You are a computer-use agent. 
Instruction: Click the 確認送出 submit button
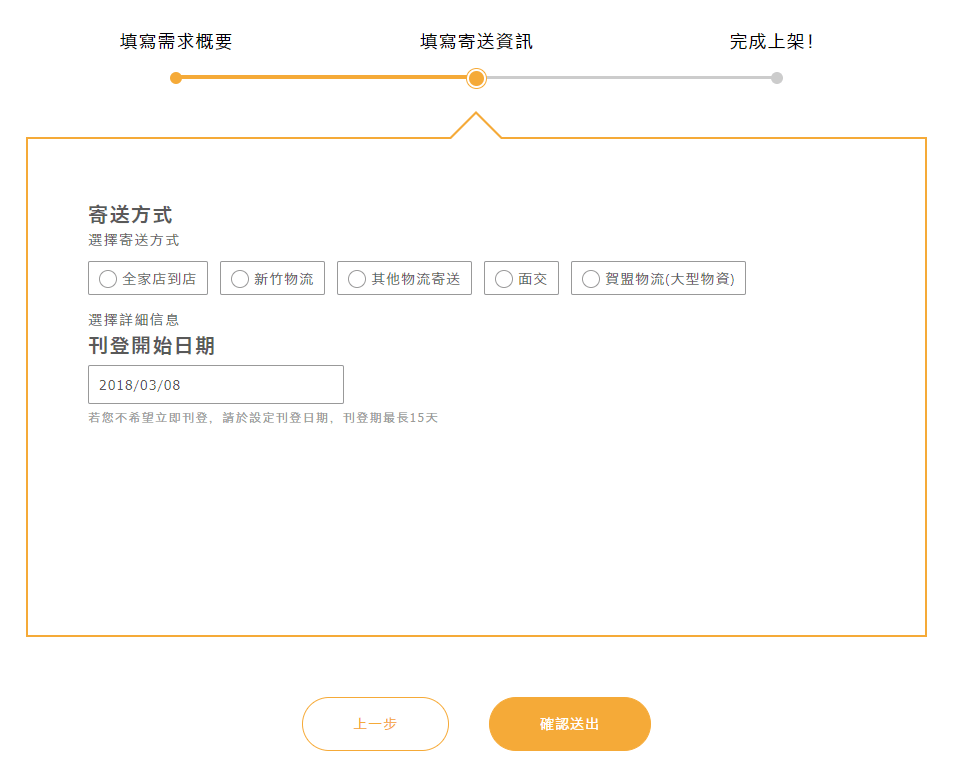[x=570, y=723]
